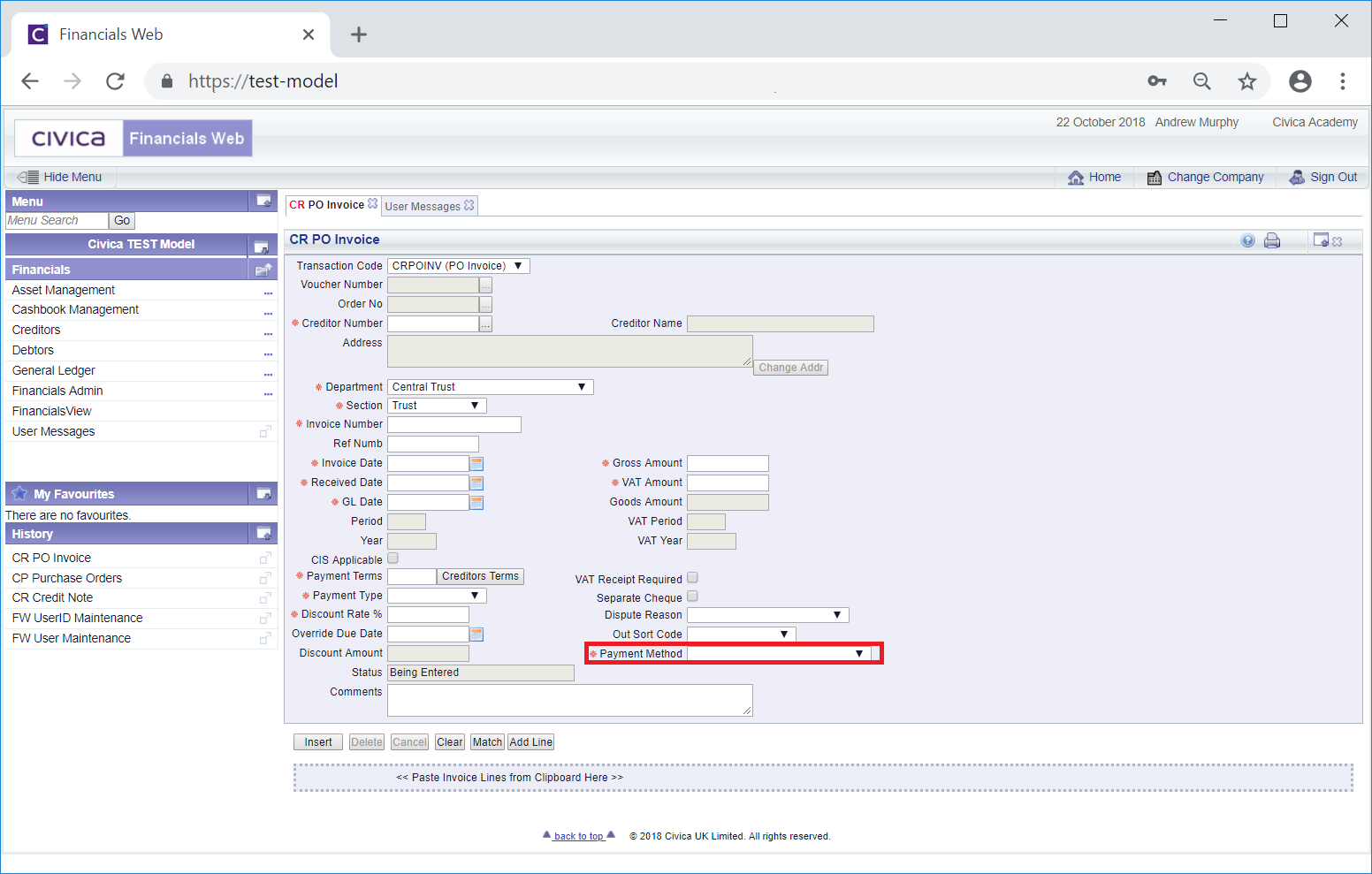Open the Department dropdown
The height and width of the screenshot is (874, 1372).
click(x=491, y=387)
